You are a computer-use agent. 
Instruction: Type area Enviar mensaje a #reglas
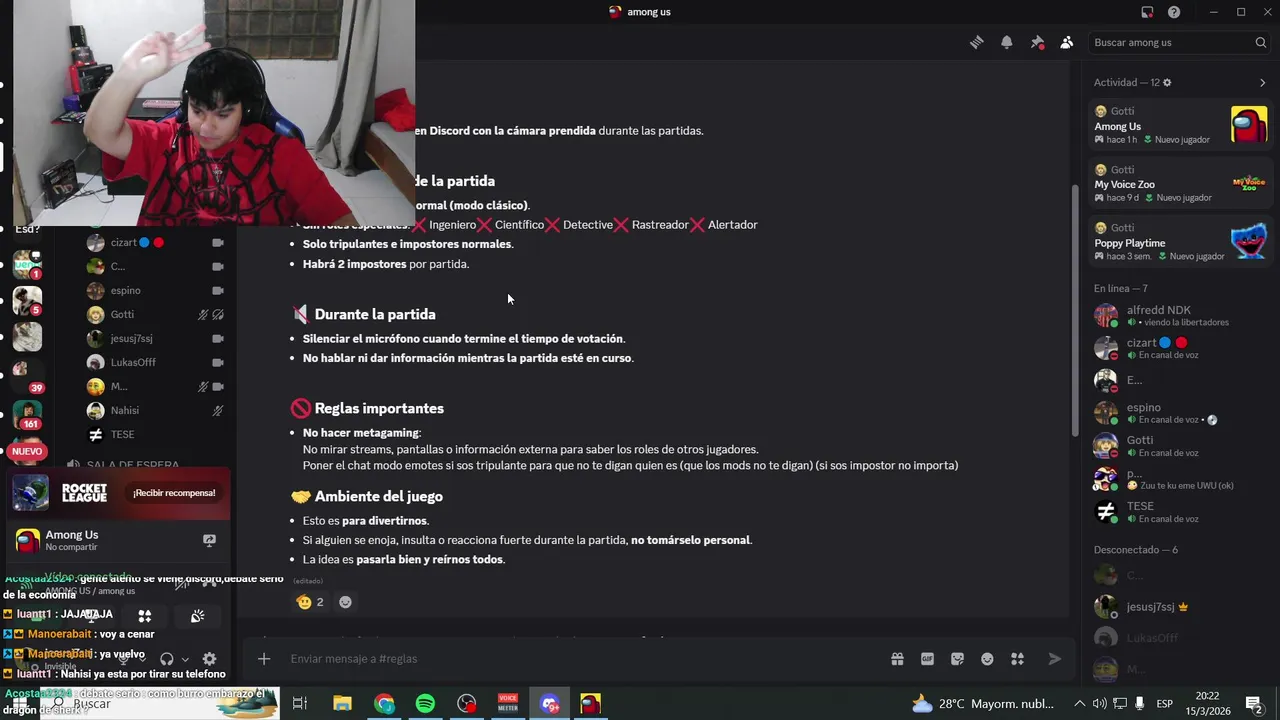(580, 659)
